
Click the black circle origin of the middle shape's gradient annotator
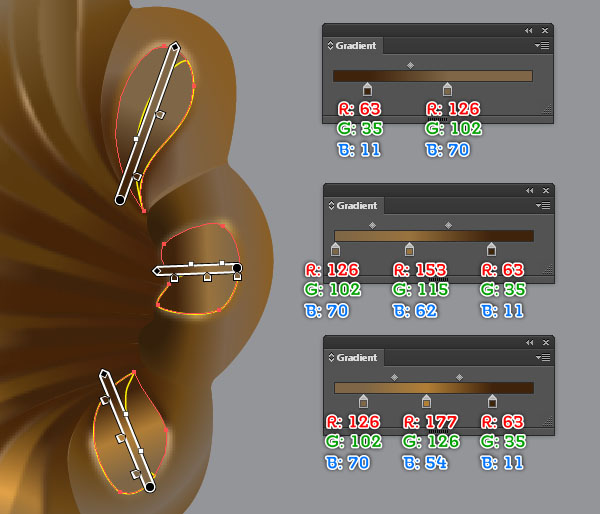point(237,268)
